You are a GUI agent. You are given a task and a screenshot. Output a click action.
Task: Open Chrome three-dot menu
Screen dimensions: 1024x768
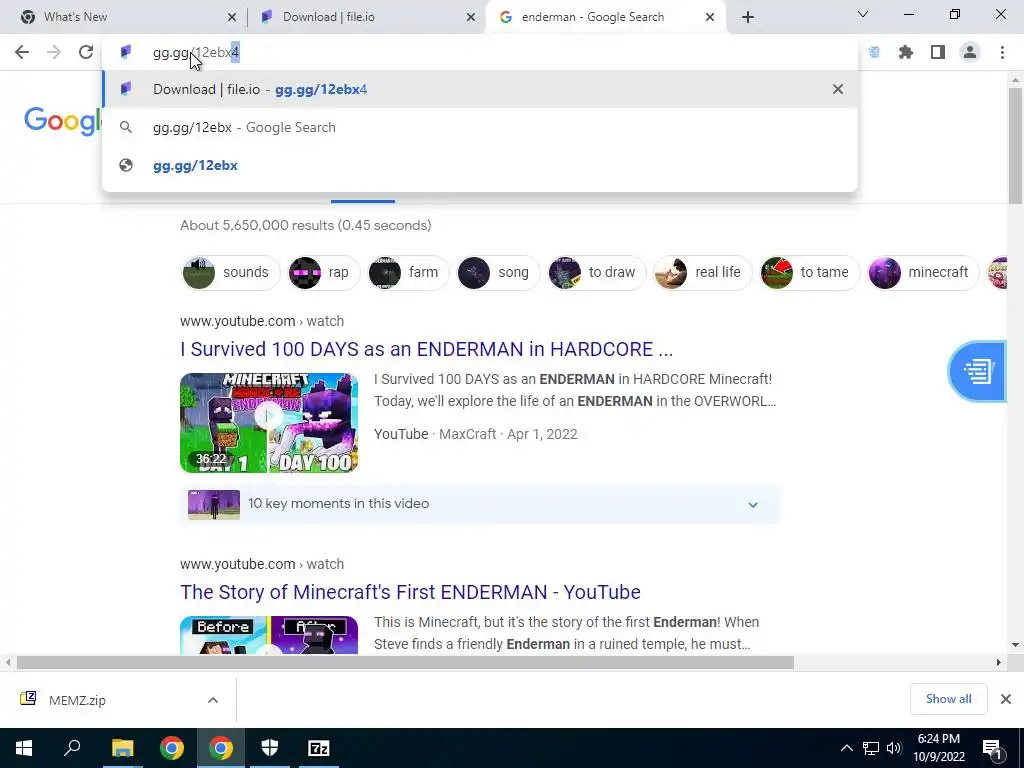coord(1002,52)
